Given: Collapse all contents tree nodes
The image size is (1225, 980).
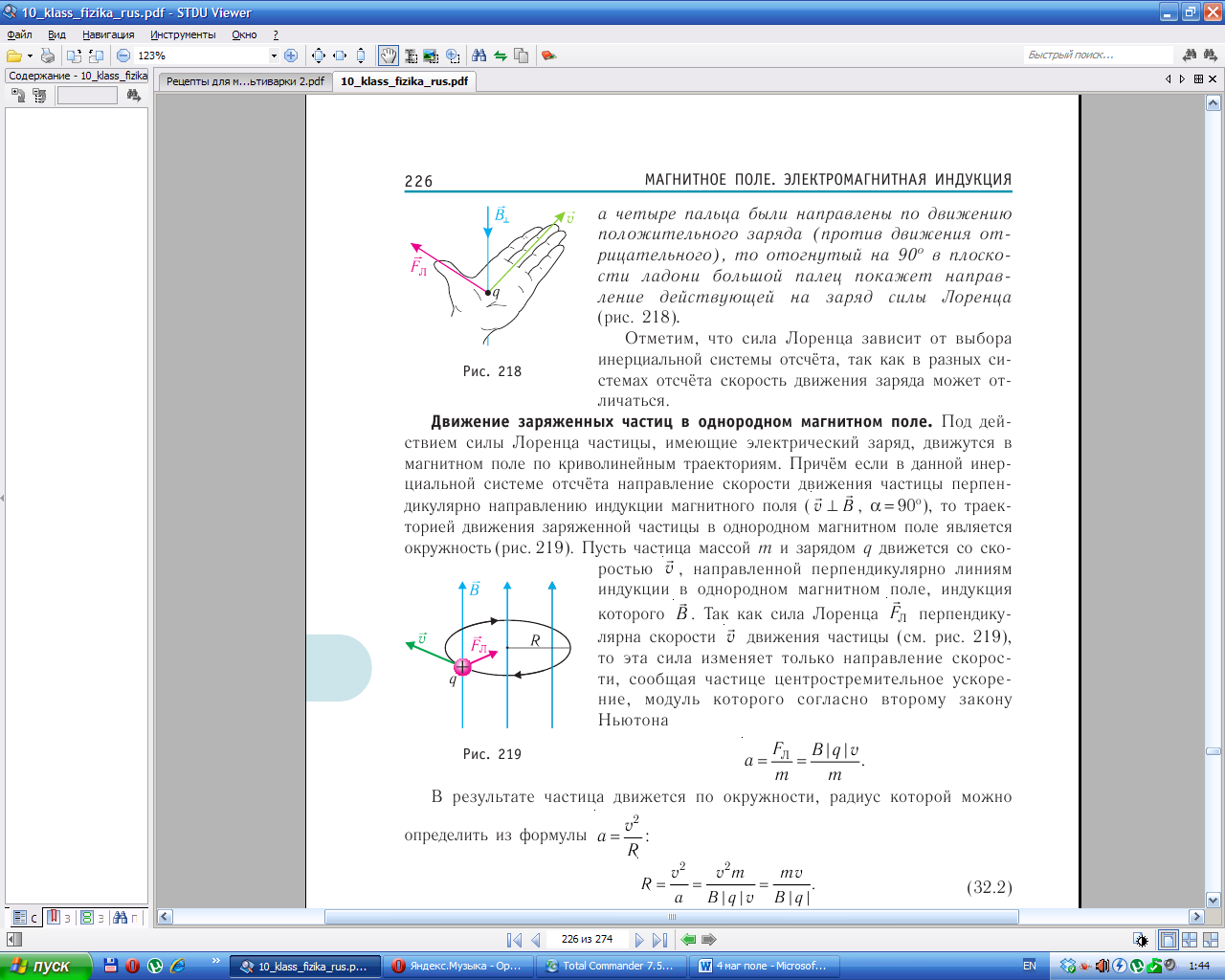Looking at the screenshot, I should [x=39, y=95].
